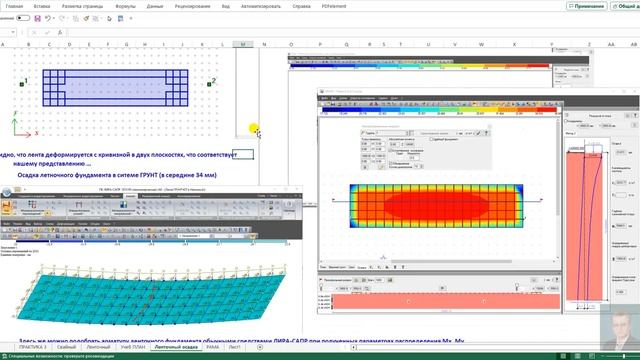640x360 pixels.
Task: Click the Enter checkmark icon in formula bar
Action: pyautogui.click(x=47, y=32)
